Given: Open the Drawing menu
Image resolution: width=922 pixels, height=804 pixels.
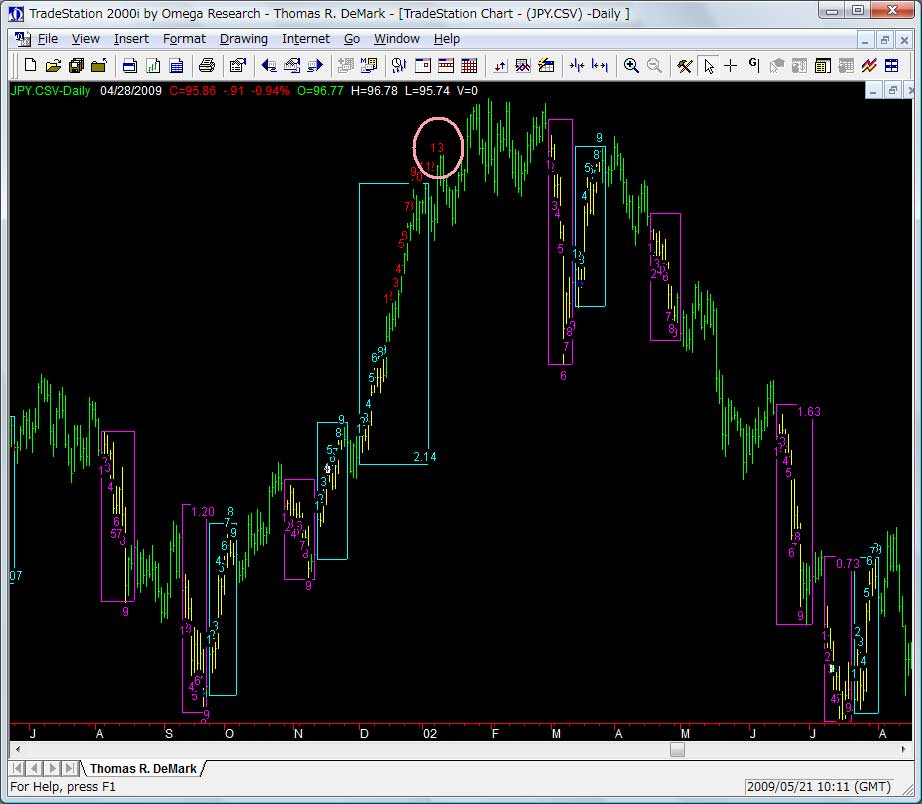Looking at the screenshot, I should 244,39.
